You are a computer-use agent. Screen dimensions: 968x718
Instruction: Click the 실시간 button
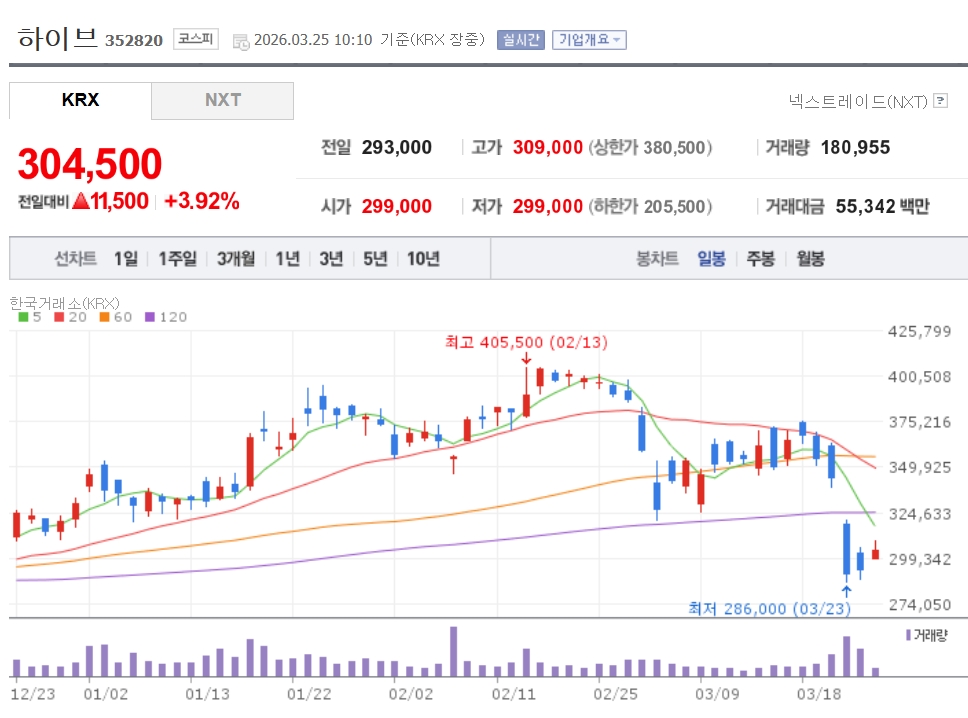pyautogui.click(x=520, y=40)
